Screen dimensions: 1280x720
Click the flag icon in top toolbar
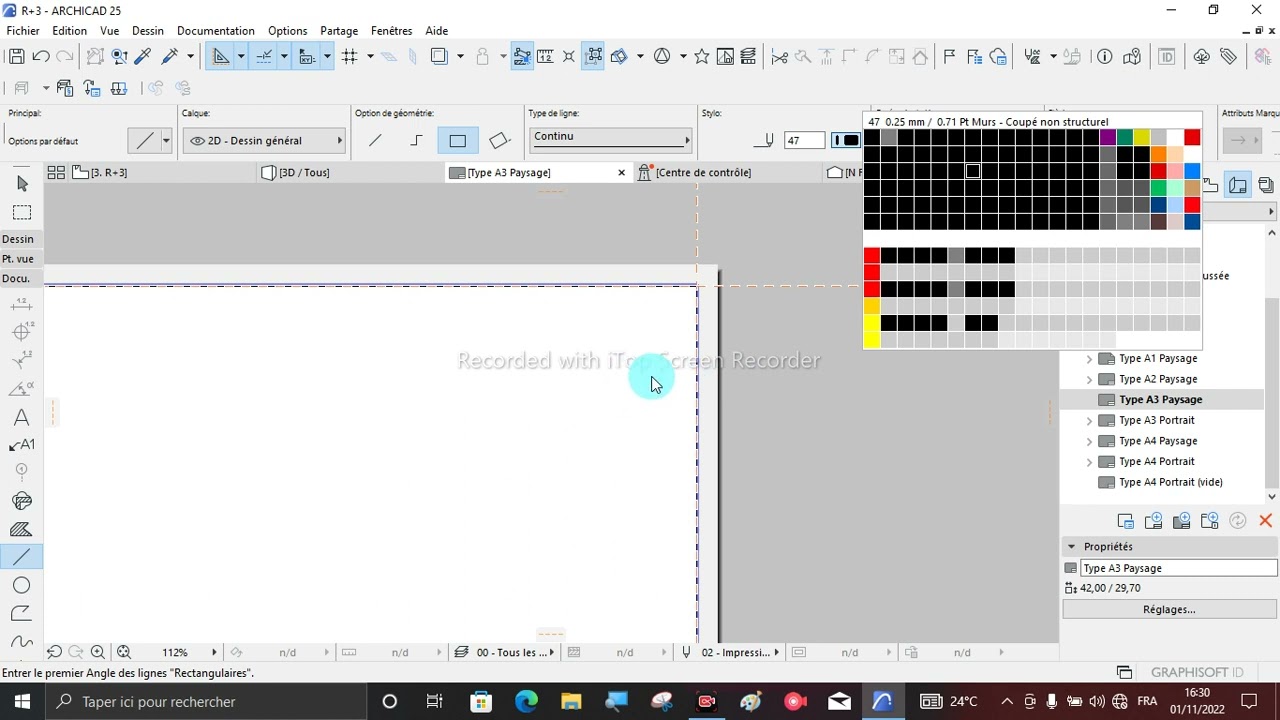[x=949, y=57]
